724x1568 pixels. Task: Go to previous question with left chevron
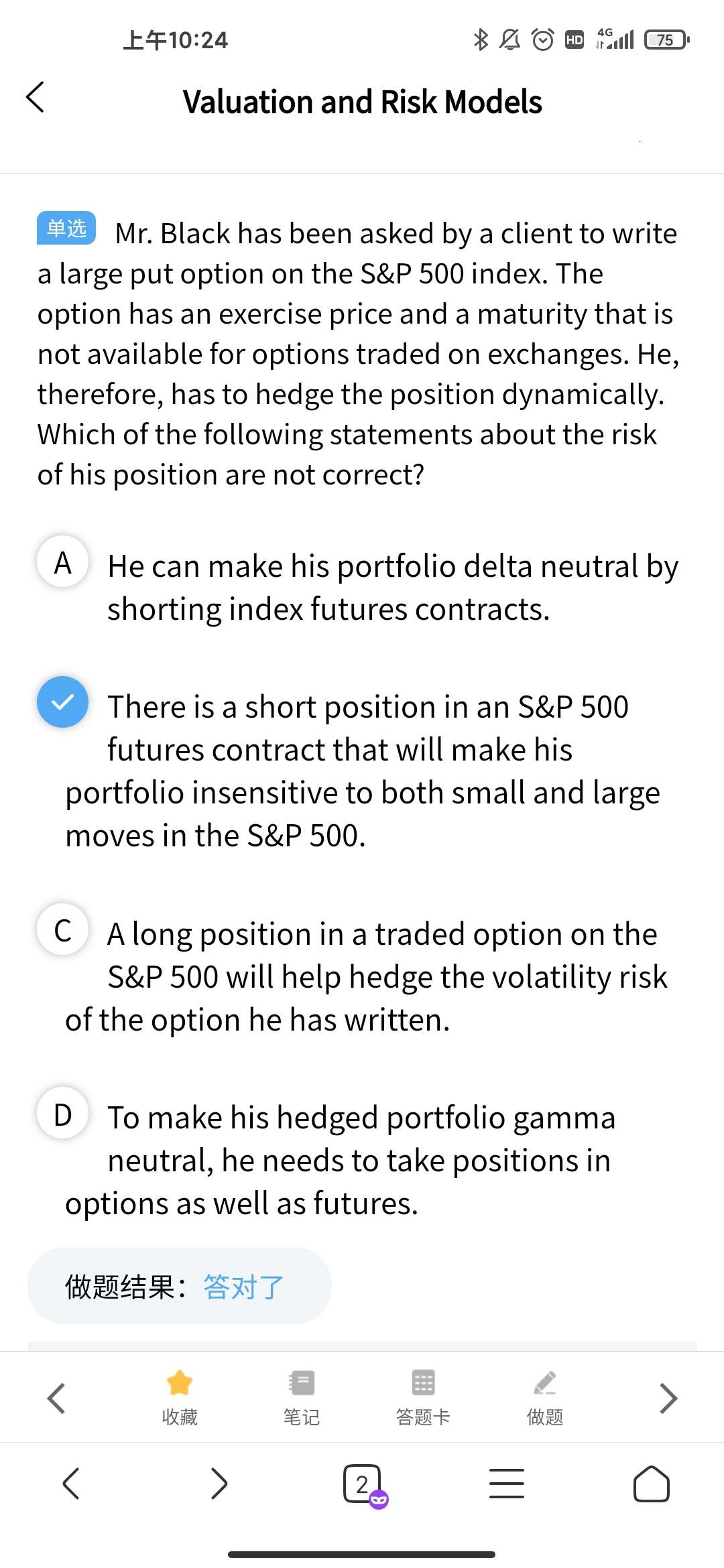tap(56, 1398)
